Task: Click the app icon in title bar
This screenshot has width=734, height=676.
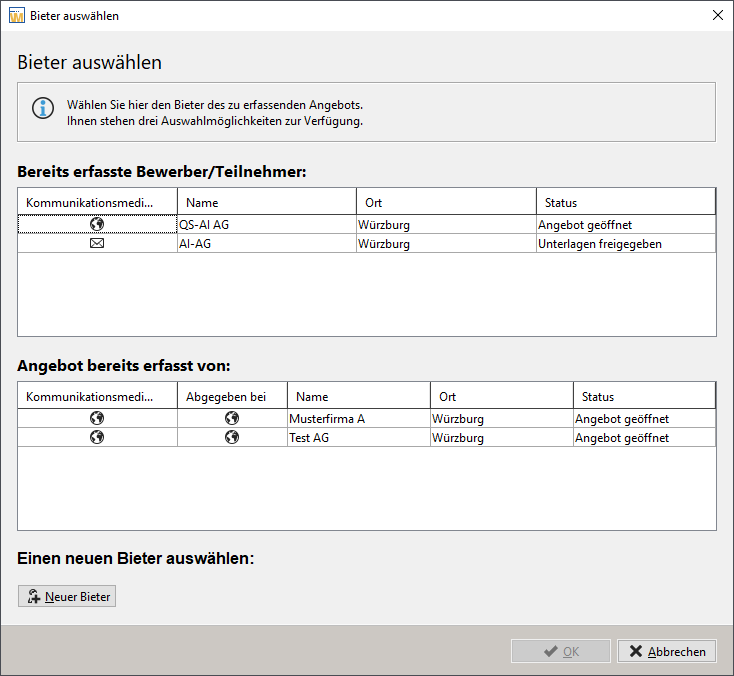Action: (16, 15)
